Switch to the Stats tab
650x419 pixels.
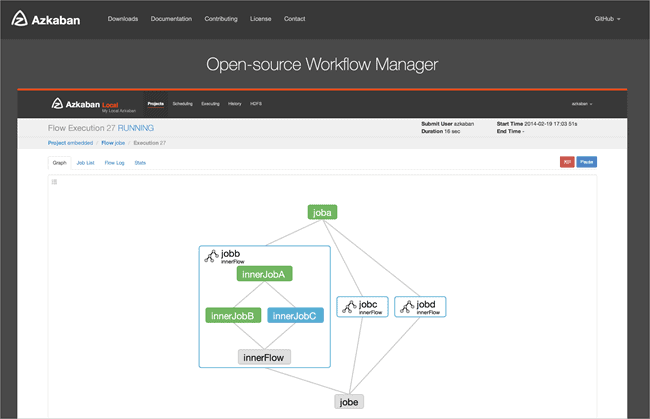140,163
